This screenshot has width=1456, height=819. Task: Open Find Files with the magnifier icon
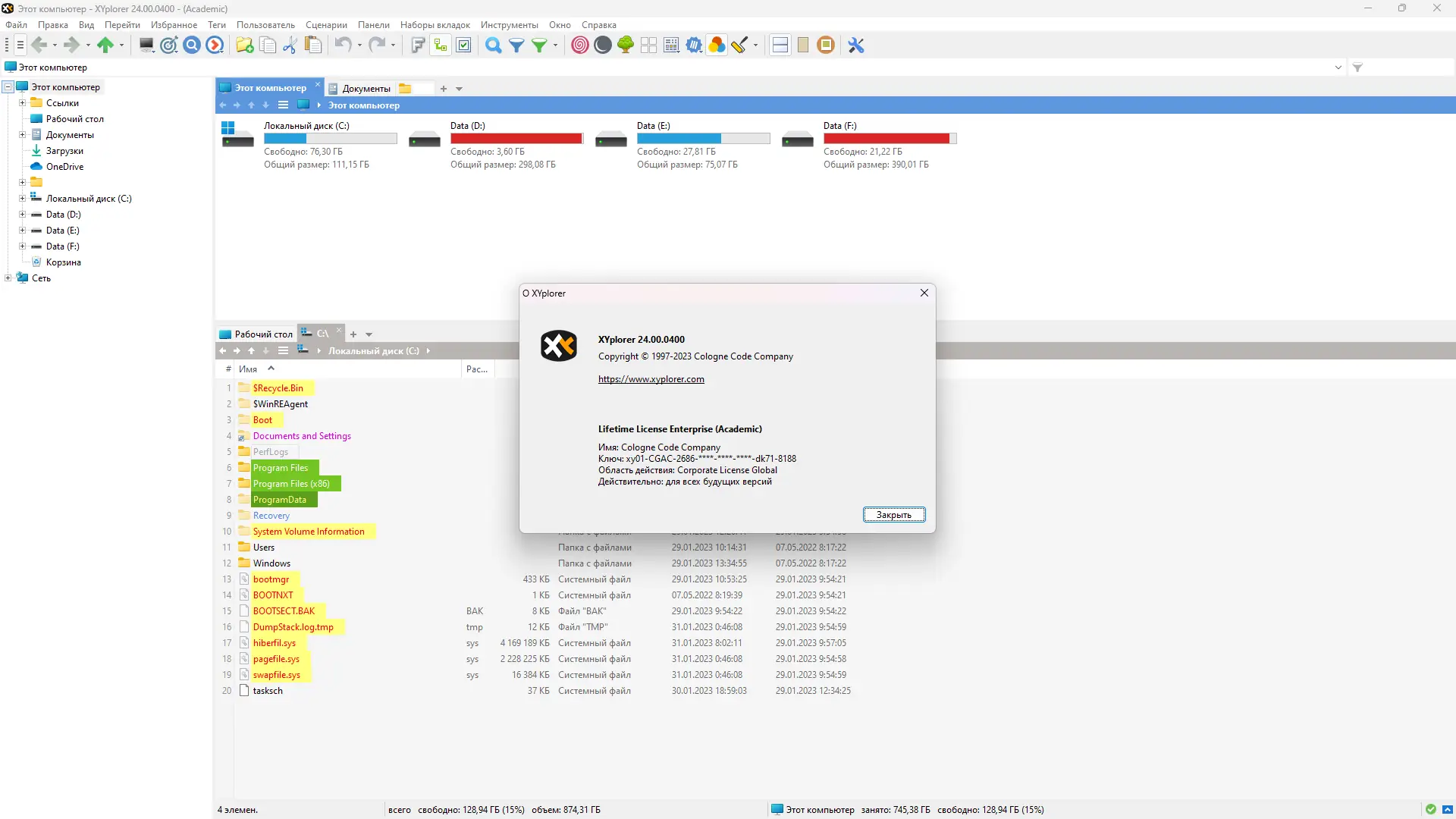[x=493, y=45]
